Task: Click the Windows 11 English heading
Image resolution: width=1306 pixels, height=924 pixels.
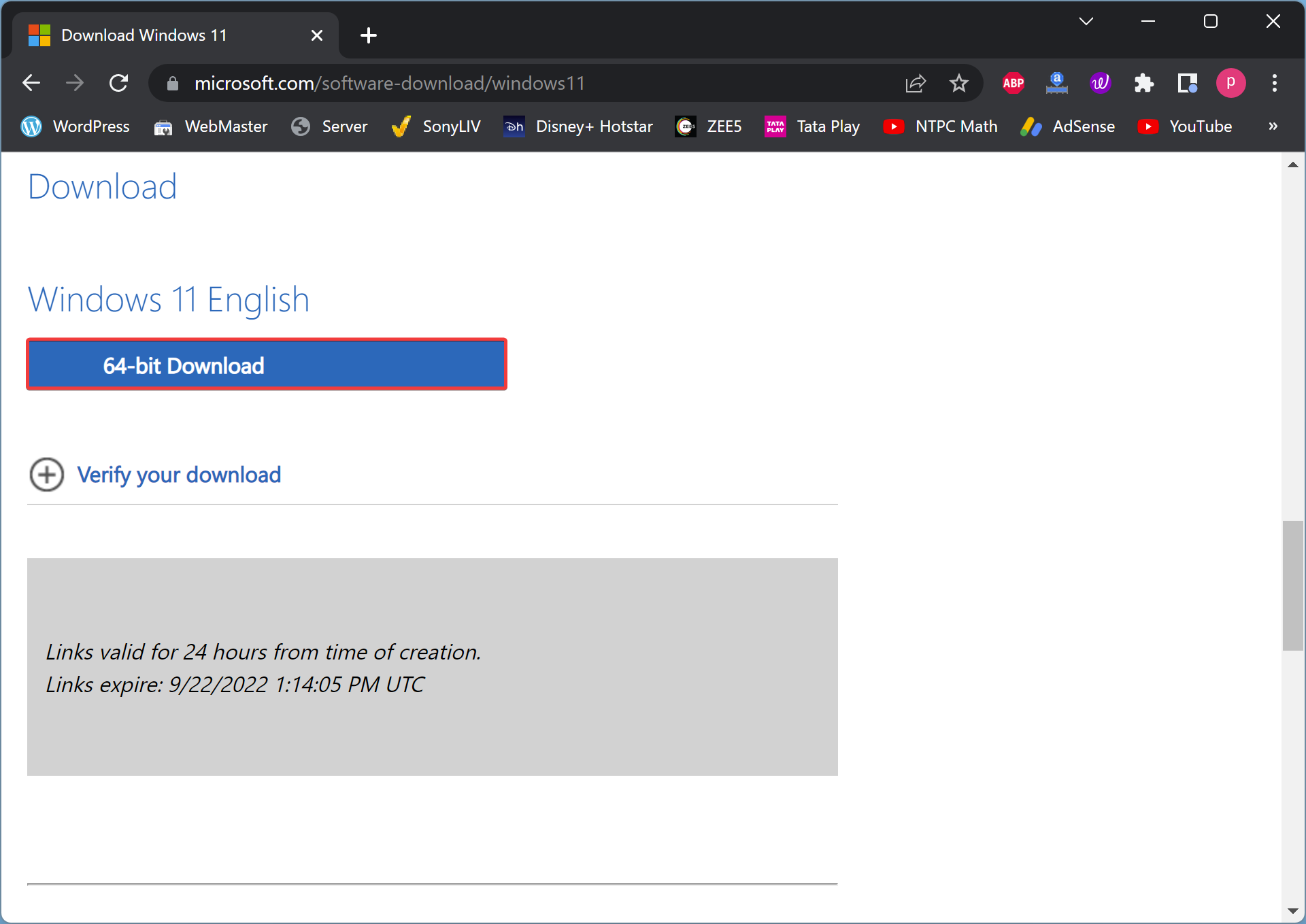Action: coord(169,300)
